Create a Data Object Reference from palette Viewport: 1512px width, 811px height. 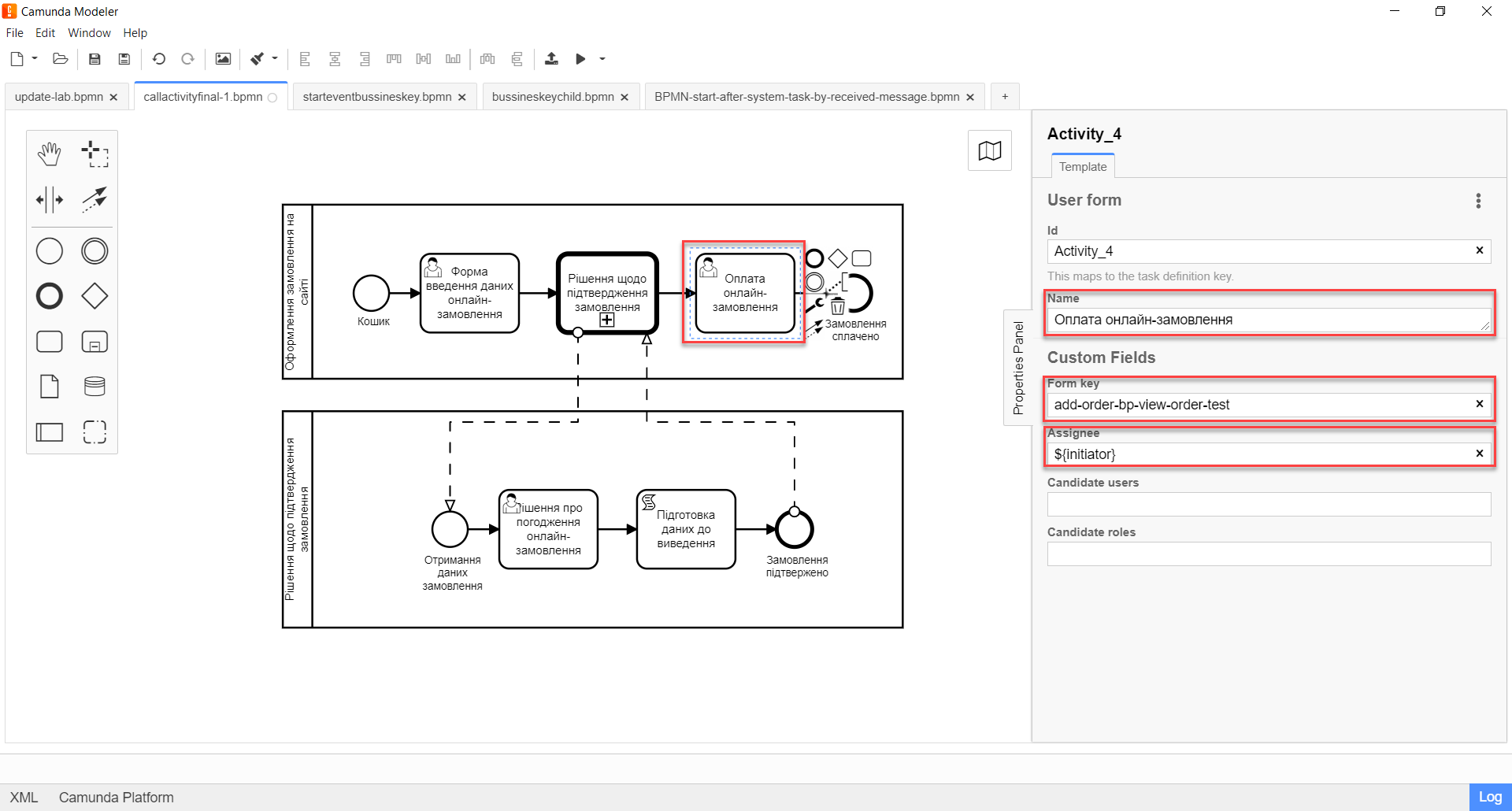click(50, 387)
